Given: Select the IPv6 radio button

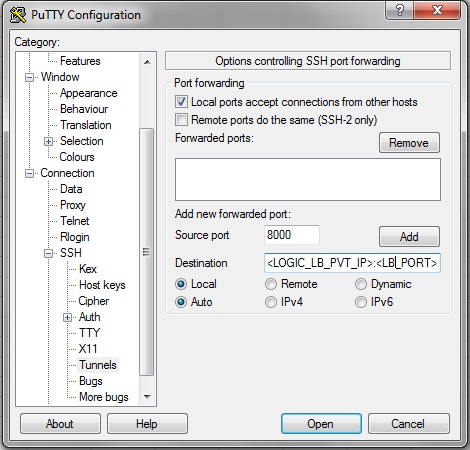Looking at the screenshot, I should click(361, 302).
